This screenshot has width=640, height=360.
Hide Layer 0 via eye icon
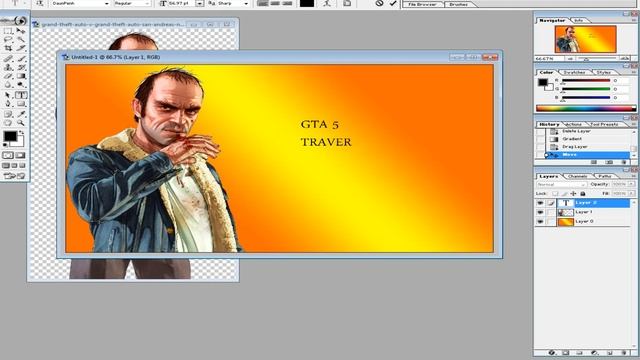pyautogui.click(x=540, y=222)
